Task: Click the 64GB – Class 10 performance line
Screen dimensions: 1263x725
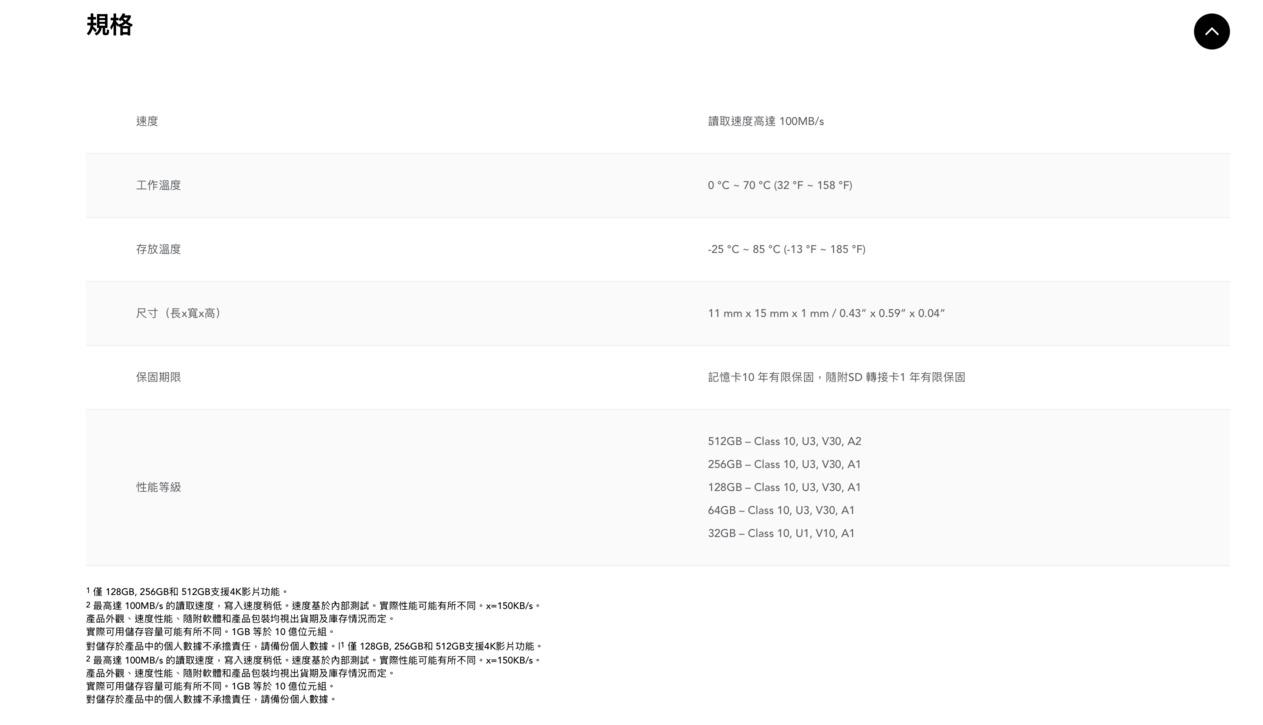Action: (x=781, y=510)
